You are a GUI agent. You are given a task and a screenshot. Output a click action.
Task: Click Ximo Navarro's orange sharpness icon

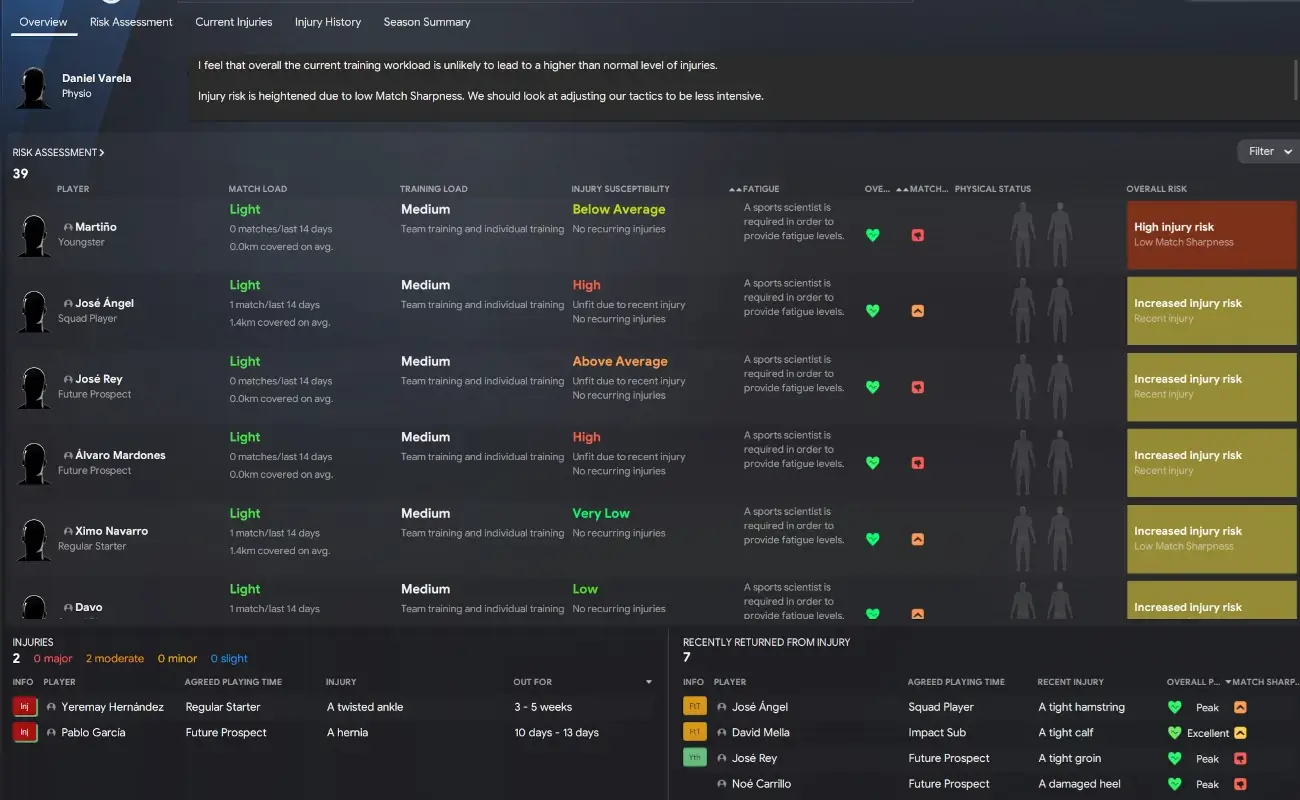click(x=917, y=539)
